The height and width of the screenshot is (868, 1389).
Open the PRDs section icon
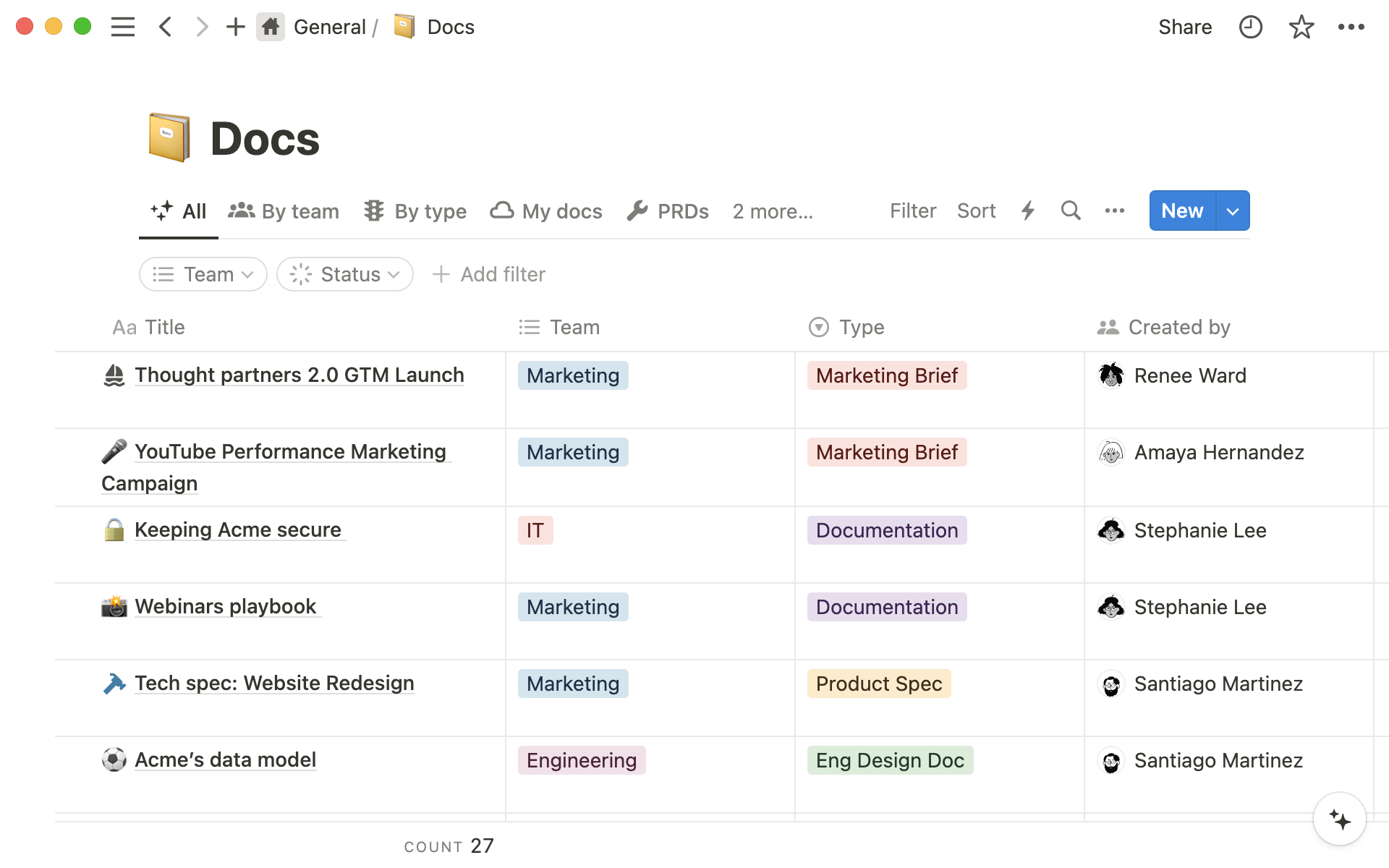tap(636, 211)
